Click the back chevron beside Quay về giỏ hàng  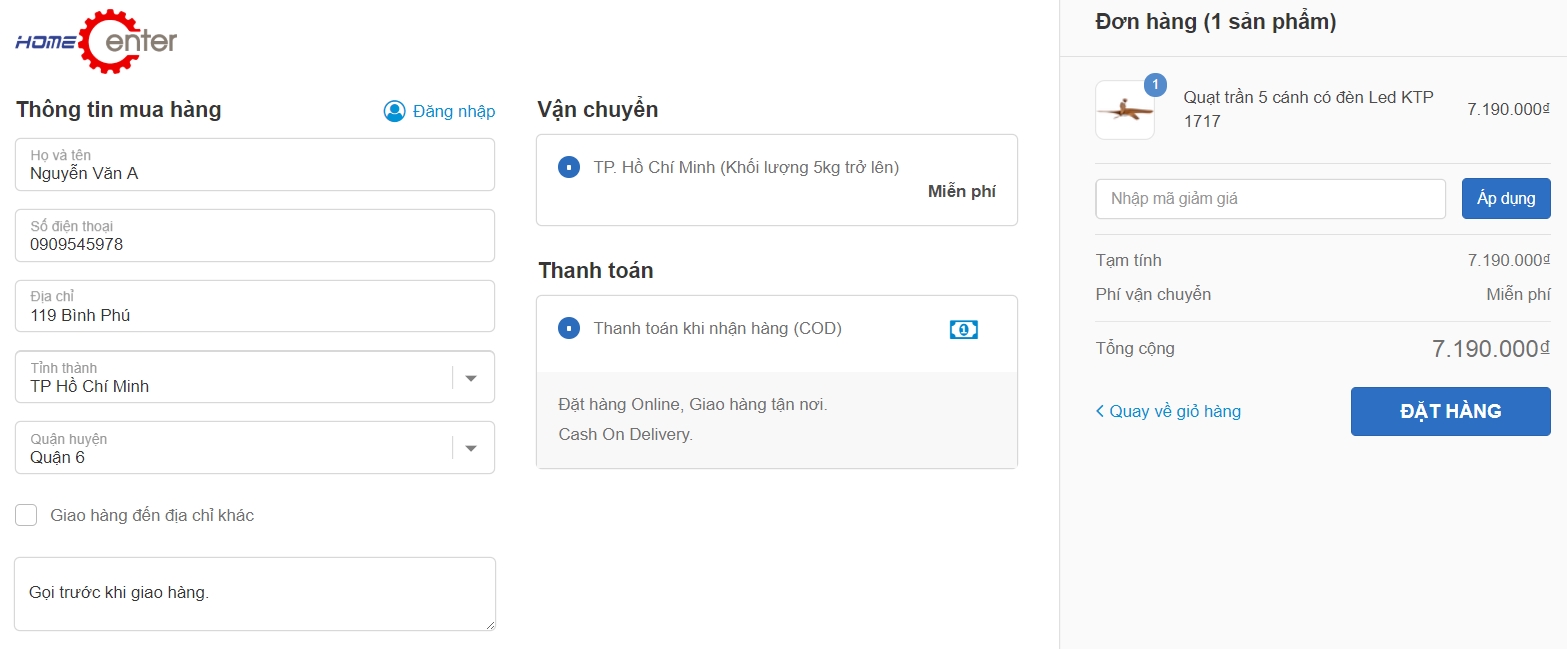[x=1100, y=411]
